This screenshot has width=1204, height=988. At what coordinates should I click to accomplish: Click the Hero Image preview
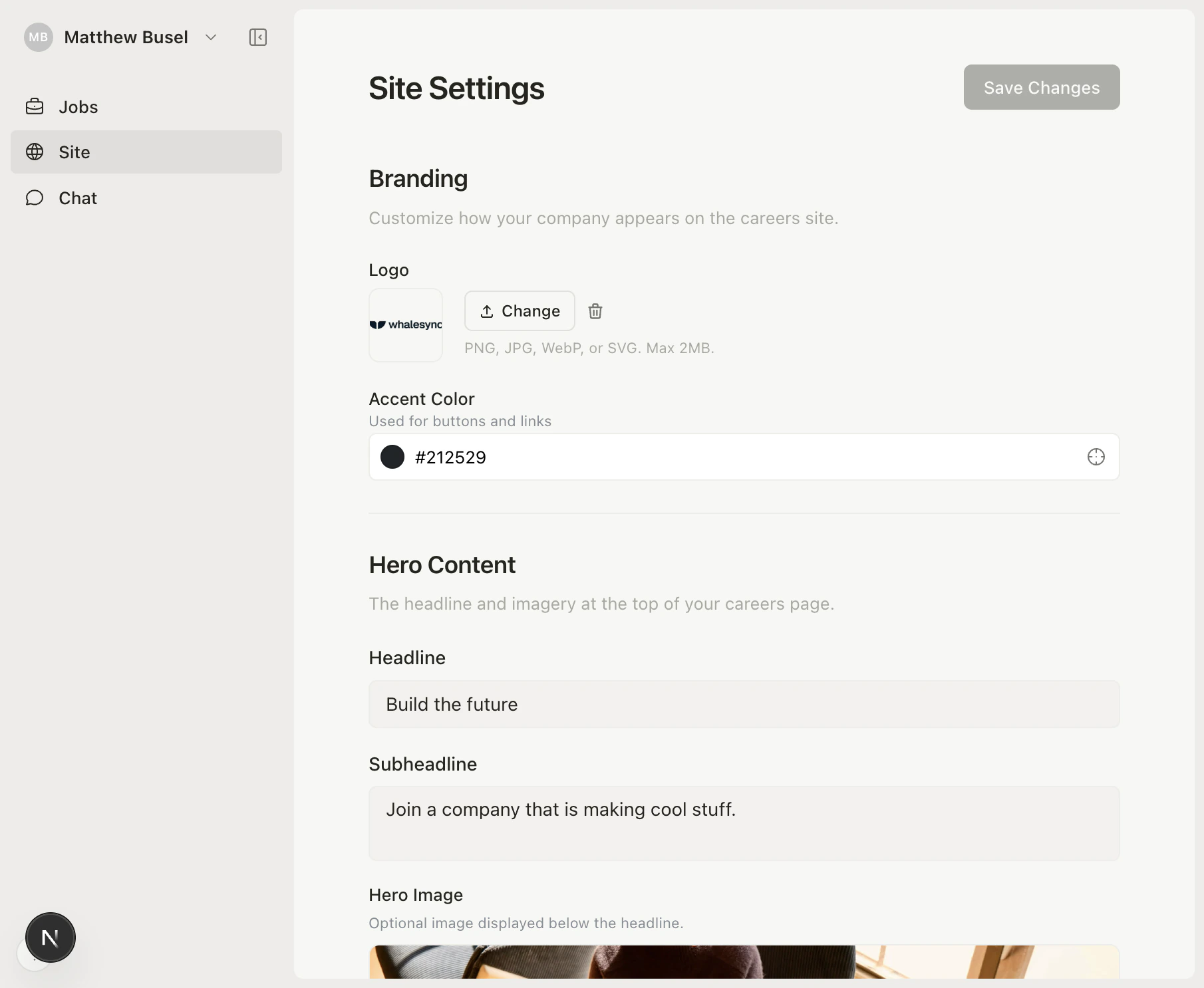tap(743, 967)
